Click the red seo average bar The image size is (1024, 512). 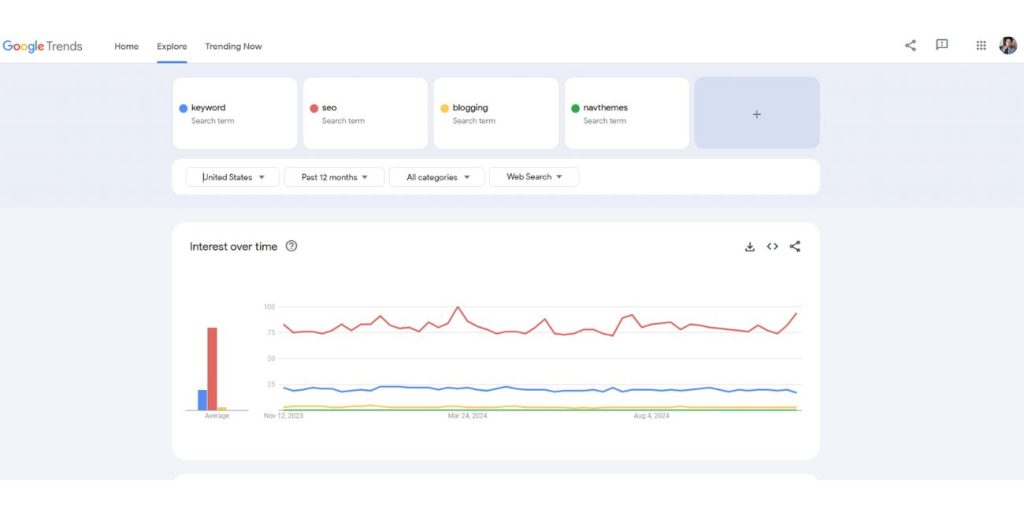(212, 369)
